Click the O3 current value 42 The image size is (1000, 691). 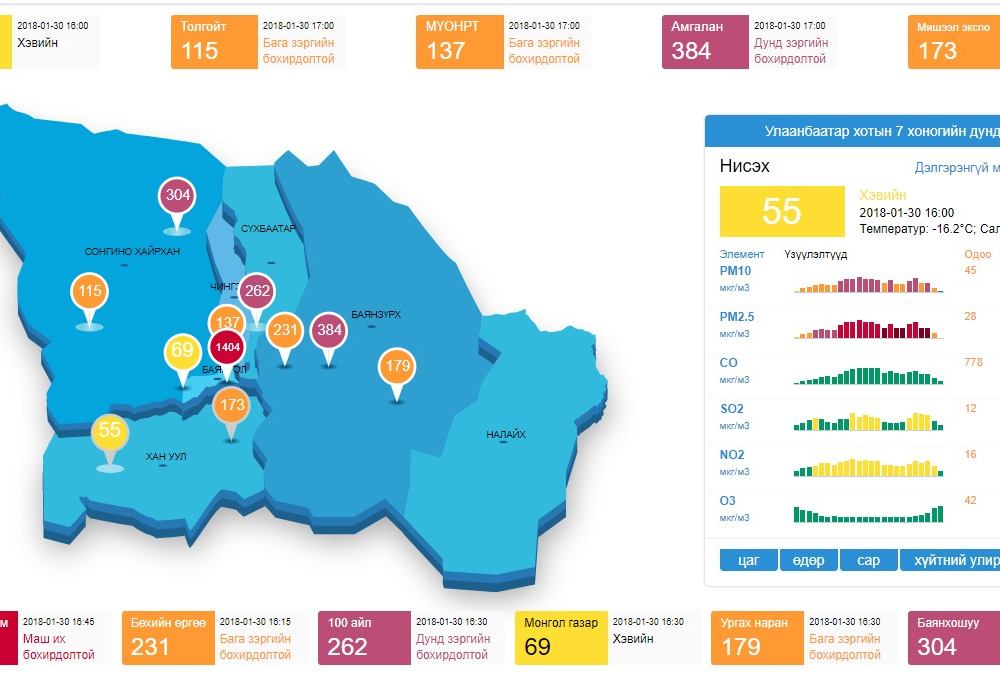[x=970, y=500]
